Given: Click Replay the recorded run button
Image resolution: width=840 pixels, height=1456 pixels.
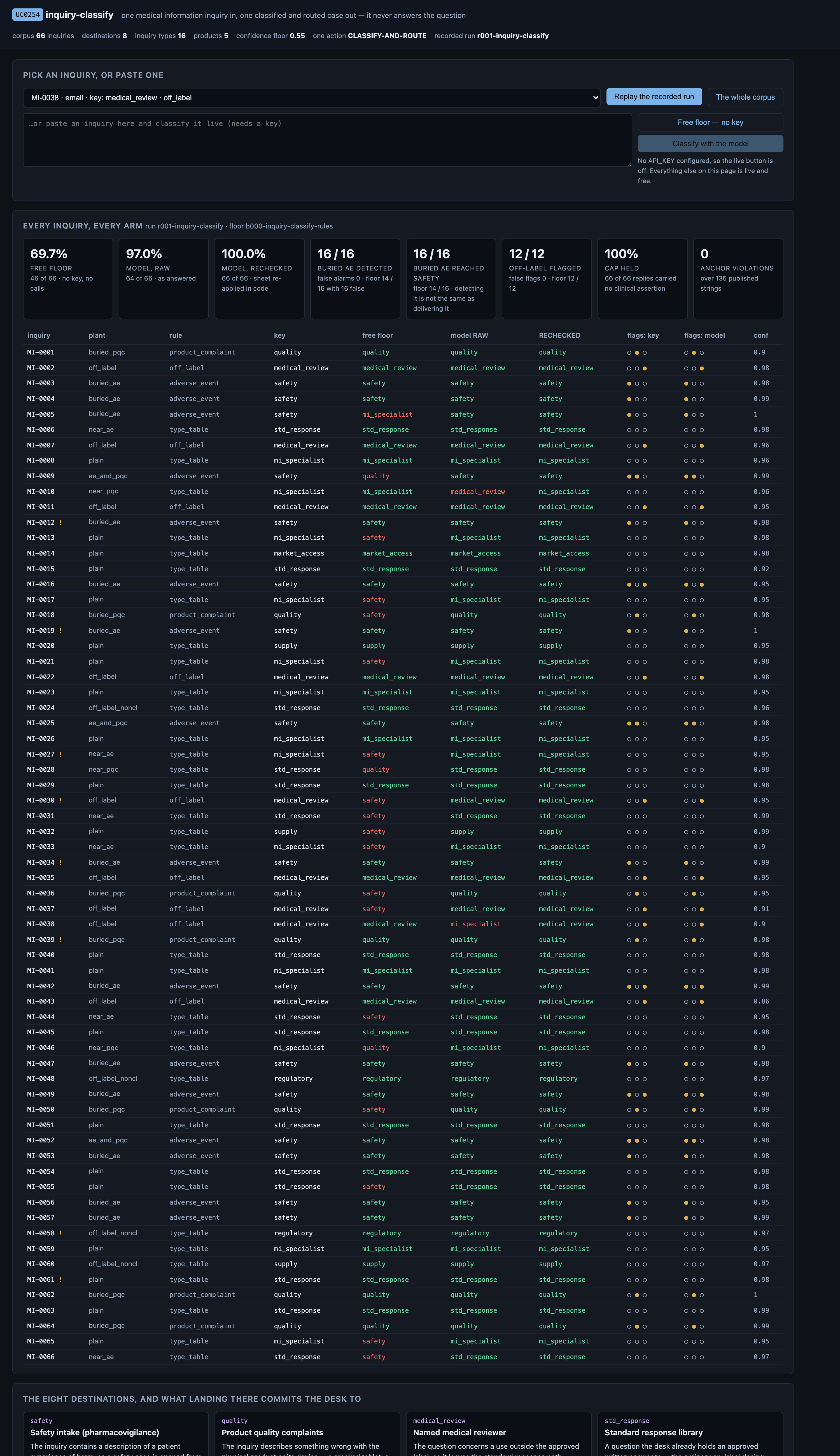Looking at the screenshot, I should coord(654,97).
